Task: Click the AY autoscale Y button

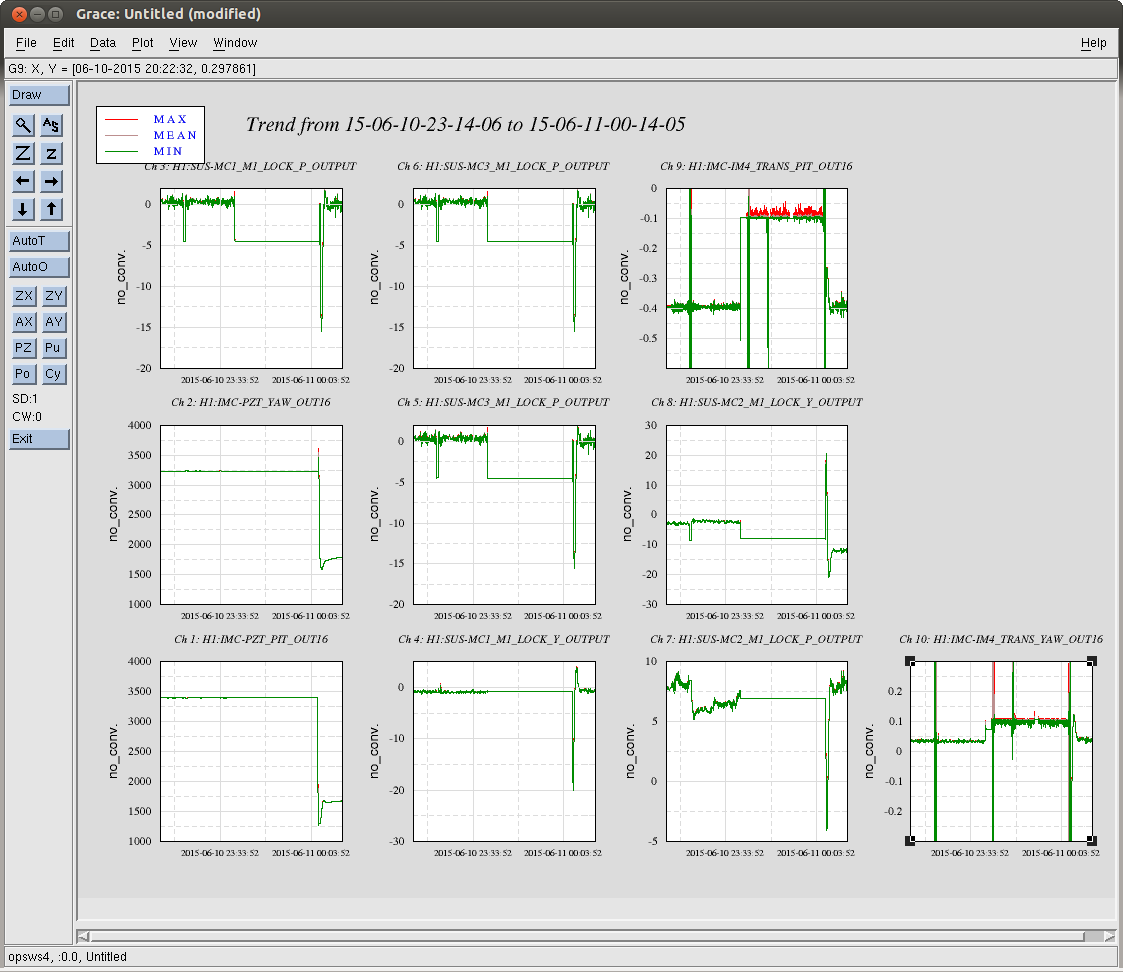Action: tap(54, 322)
